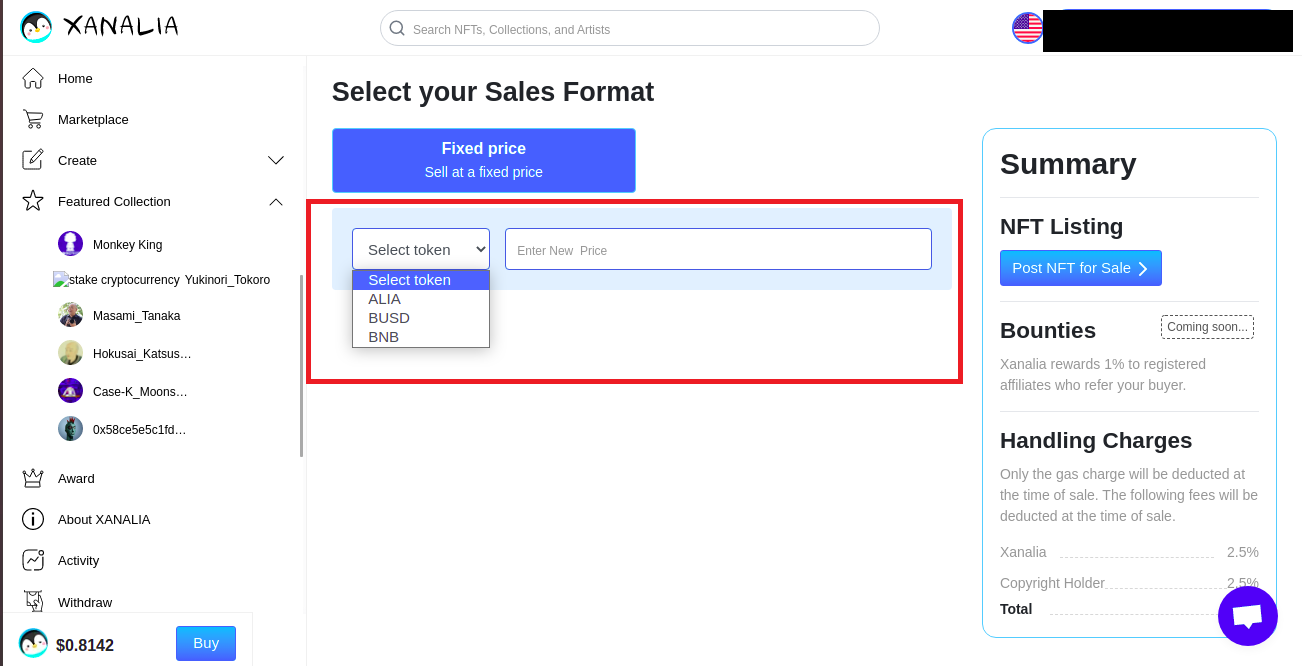
Task: Click the Enter New Price field
Action: (x=718, y=249)
